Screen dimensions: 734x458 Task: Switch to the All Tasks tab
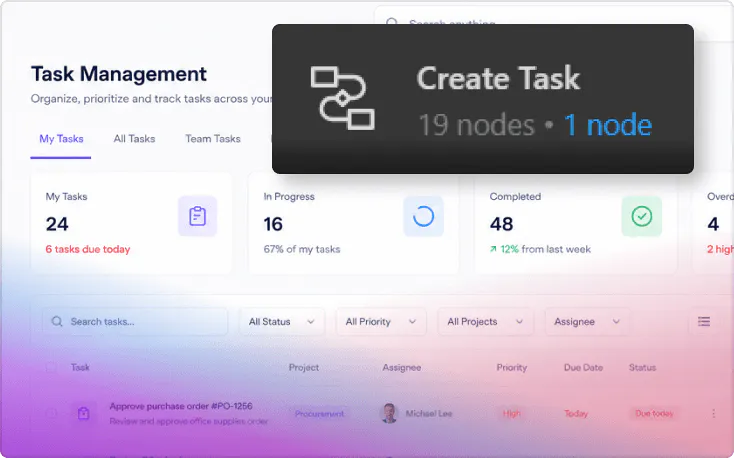click(134, 139)
